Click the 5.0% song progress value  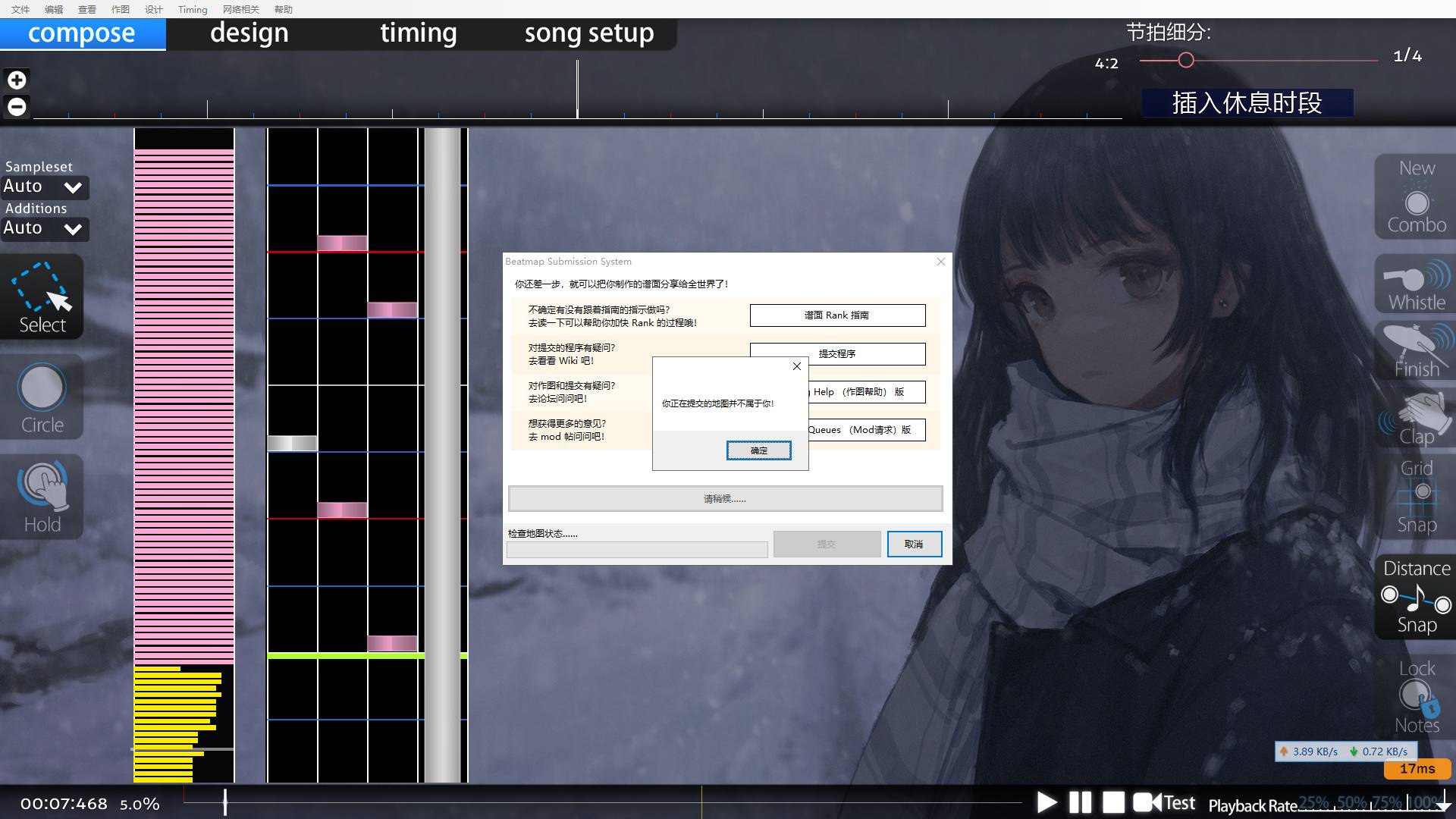point(140,804)
